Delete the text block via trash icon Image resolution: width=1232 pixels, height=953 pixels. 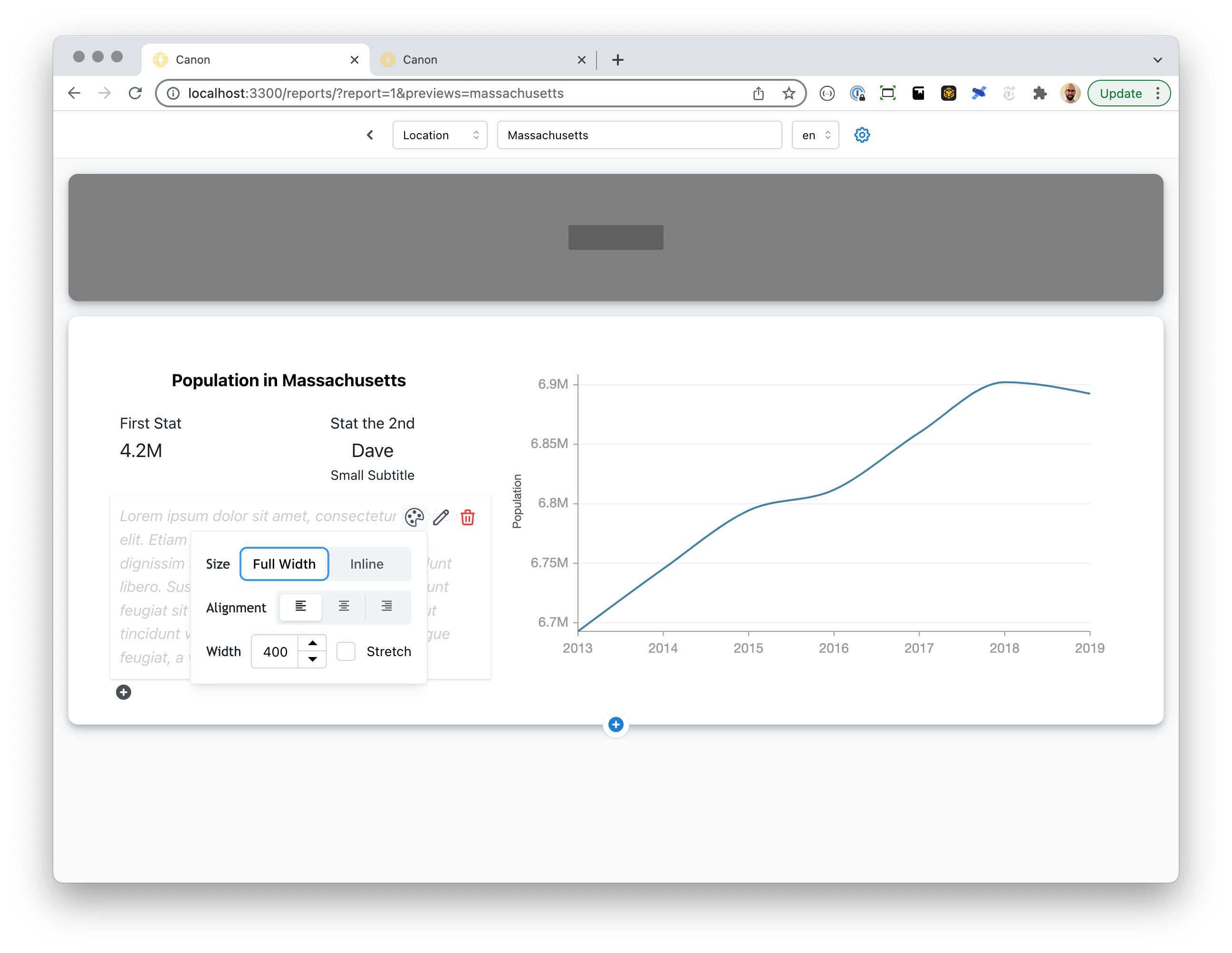tap(467, 517)
